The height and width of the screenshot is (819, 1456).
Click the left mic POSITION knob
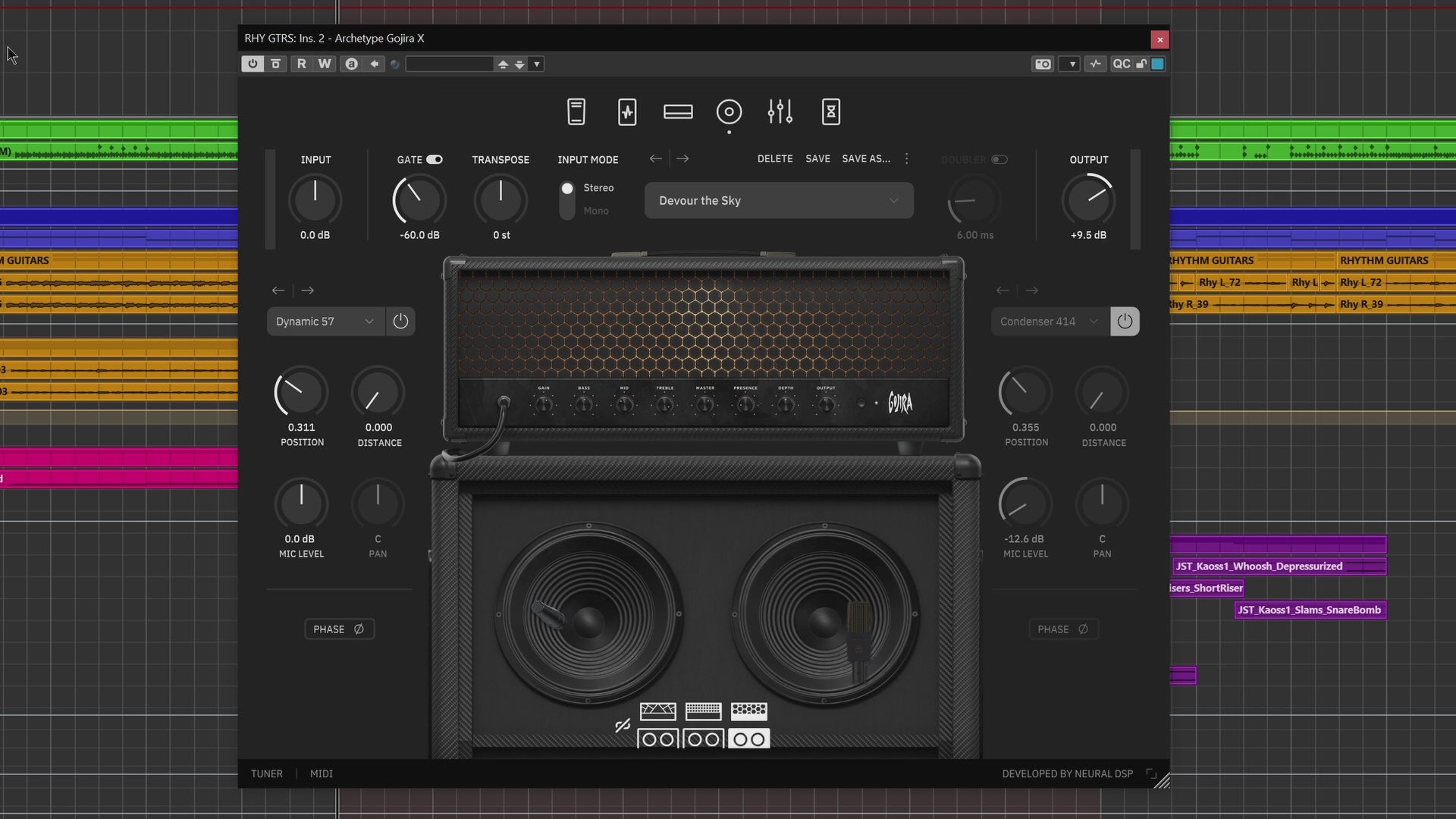tap(301, 392)
